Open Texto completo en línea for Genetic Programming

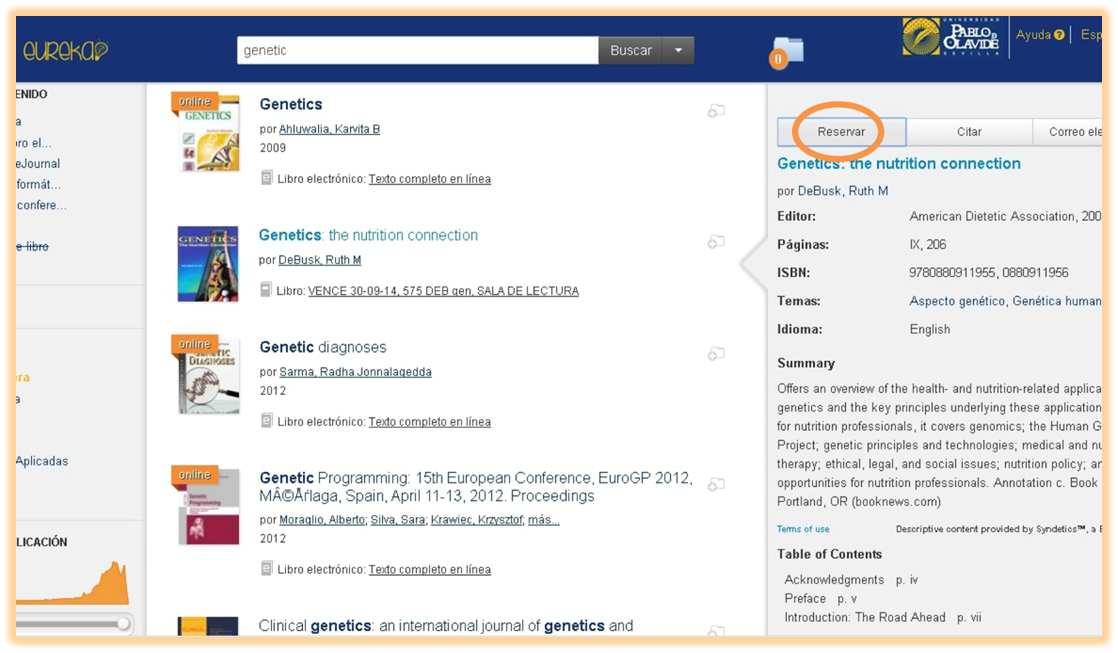tap(429, 570)
